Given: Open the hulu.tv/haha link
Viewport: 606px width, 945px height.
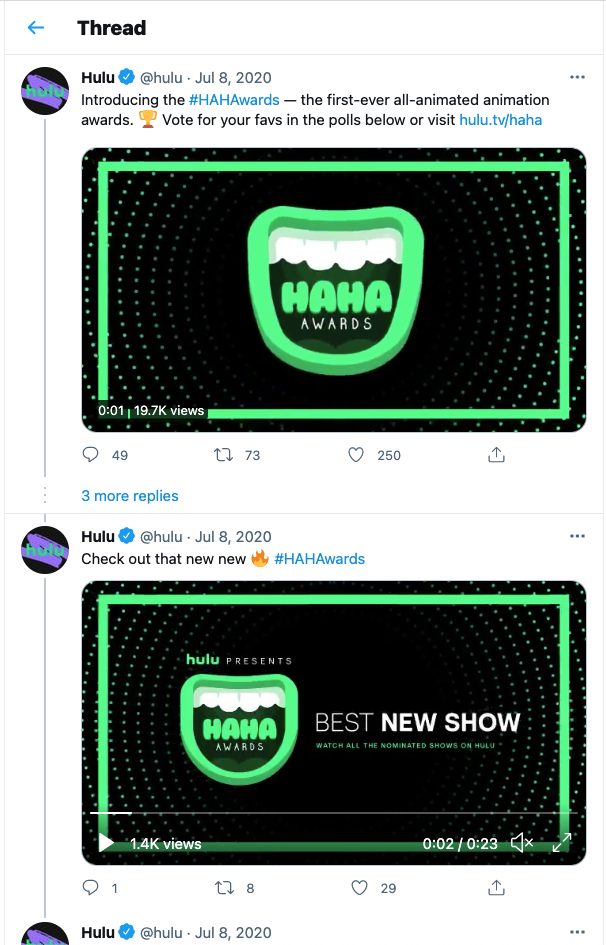Looking at the screenshot, I should pos(500,120).
